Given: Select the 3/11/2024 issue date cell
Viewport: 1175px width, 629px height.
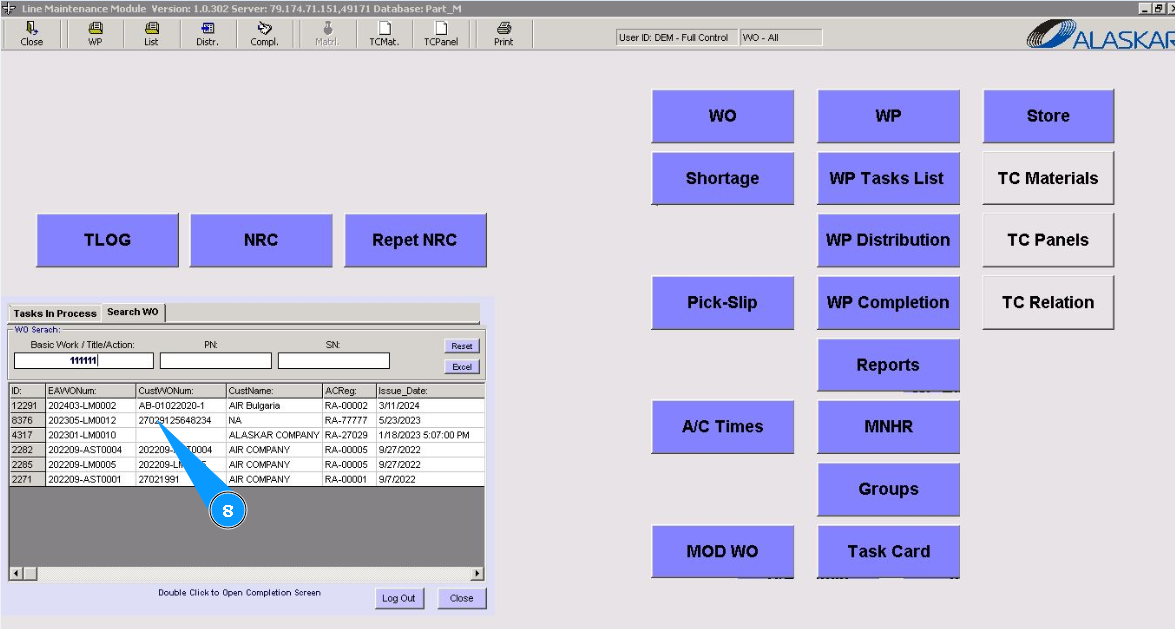Looking at the screenshot, I should tap(430, 406).
